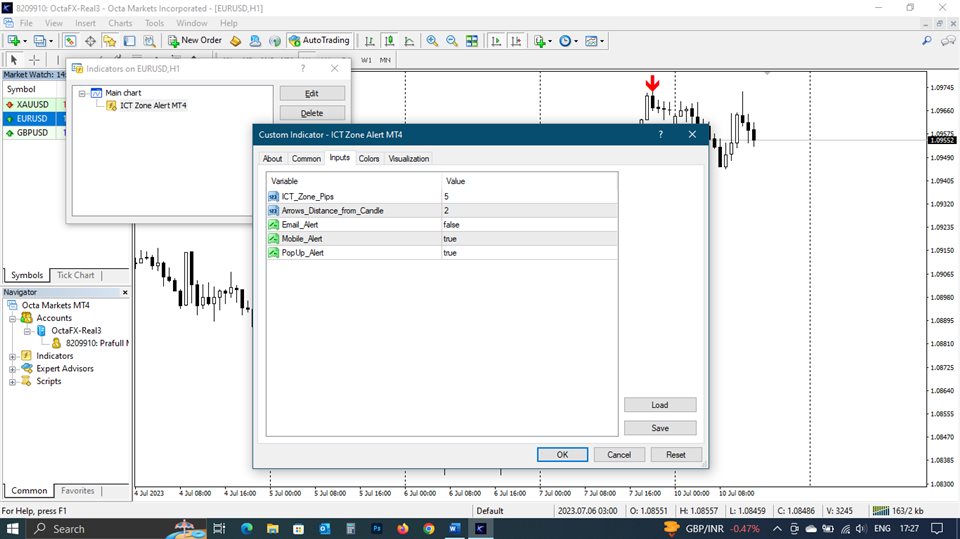The image size is (960, 539).
Task: Expand the Expert Advisors tree node
Action: (x=13, y=369)
